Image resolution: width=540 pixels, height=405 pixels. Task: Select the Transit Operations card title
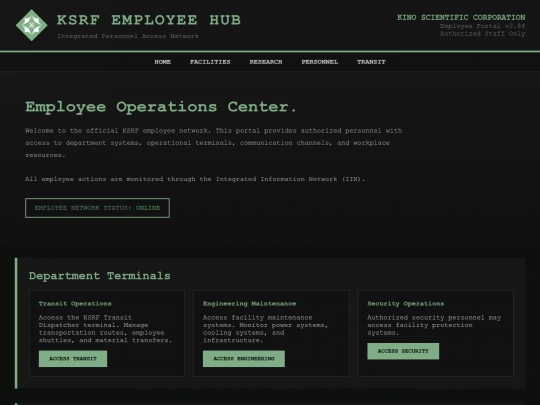coord(75,303)
